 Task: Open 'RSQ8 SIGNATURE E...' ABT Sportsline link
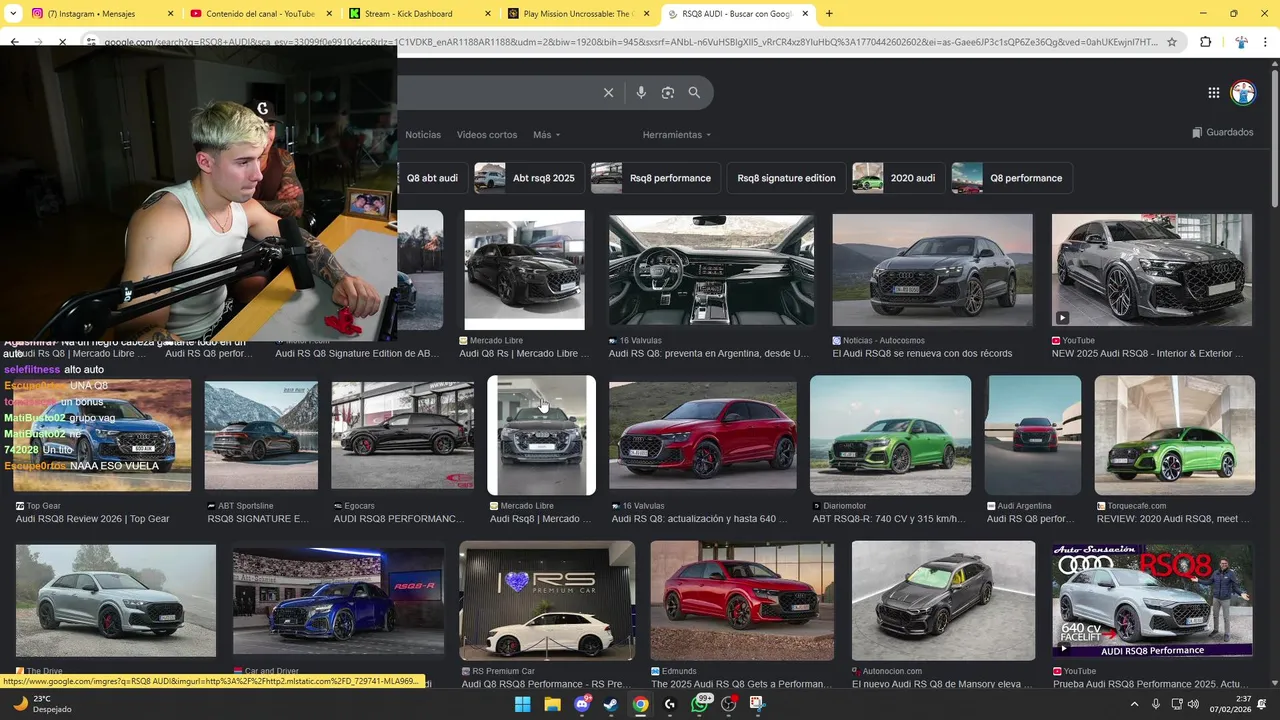click(258, 519)
